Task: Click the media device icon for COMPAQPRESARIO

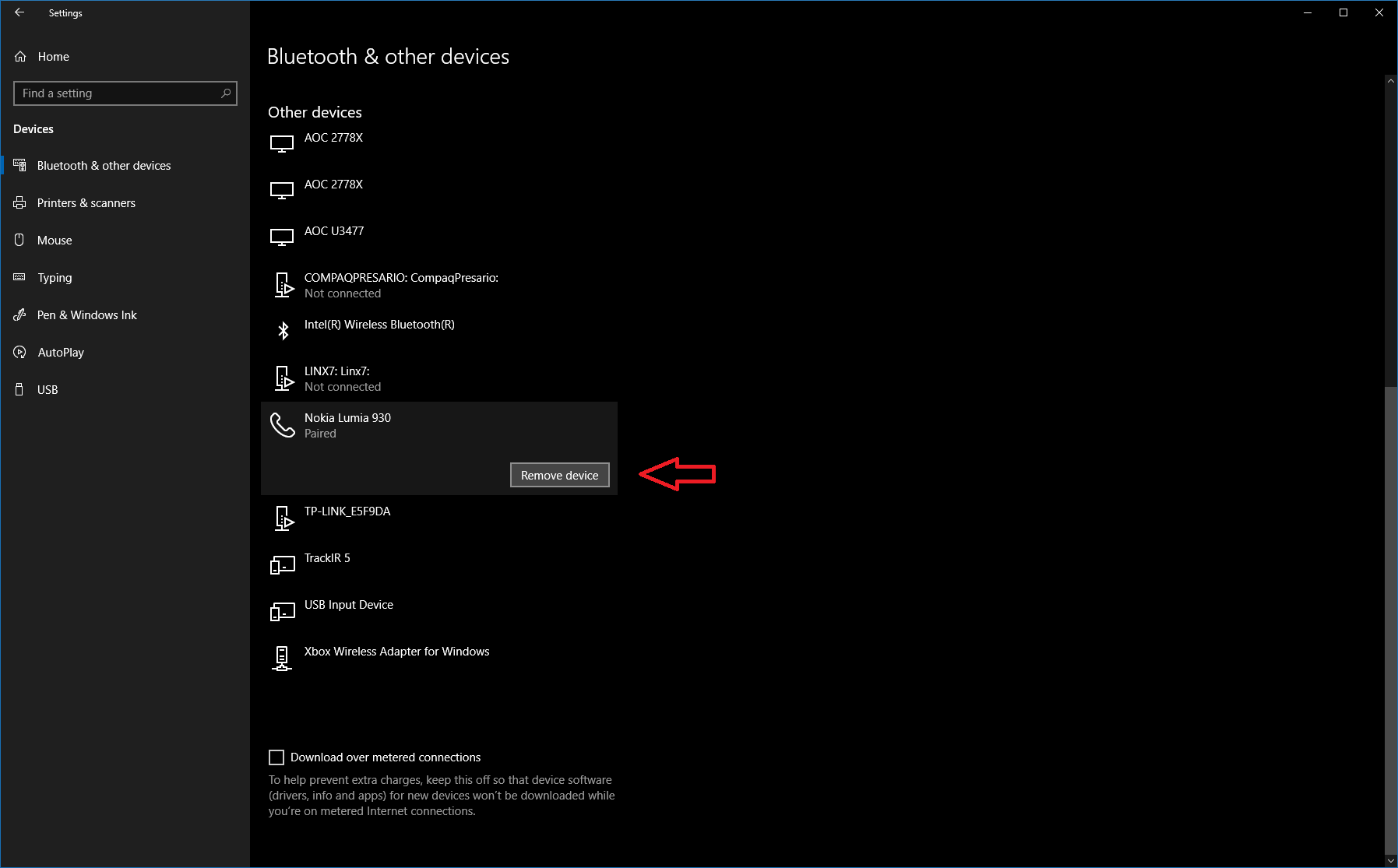Action: coord(283,285)
